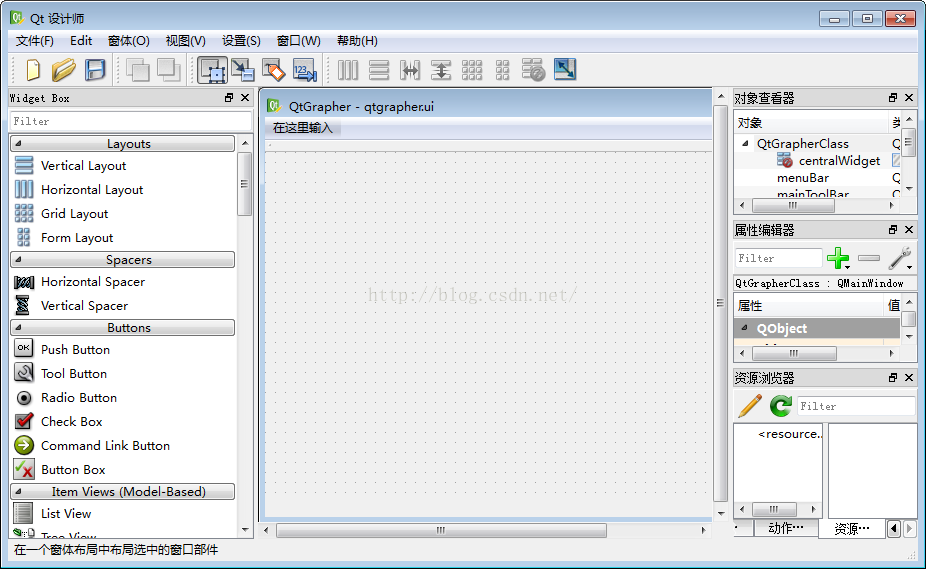
Task: Edit resources with pencil icon
Action: tap(750, 406)
